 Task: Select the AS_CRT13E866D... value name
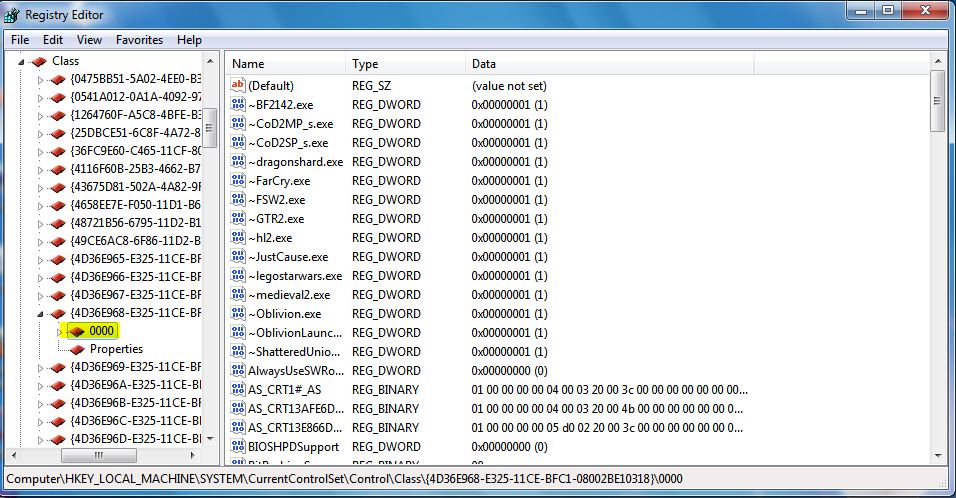[296, 427]
